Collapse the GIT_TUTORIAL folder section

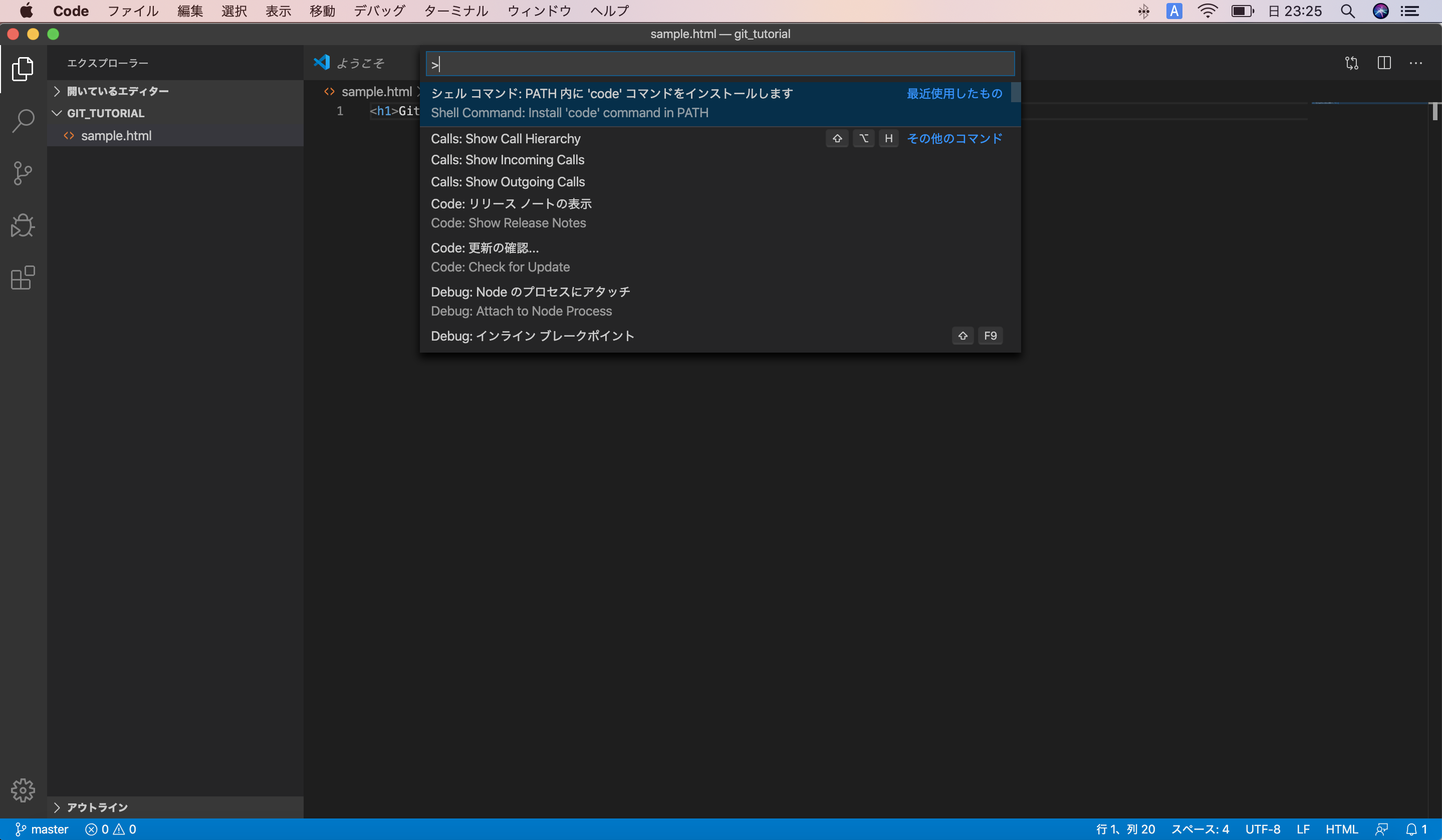(175, 113)
